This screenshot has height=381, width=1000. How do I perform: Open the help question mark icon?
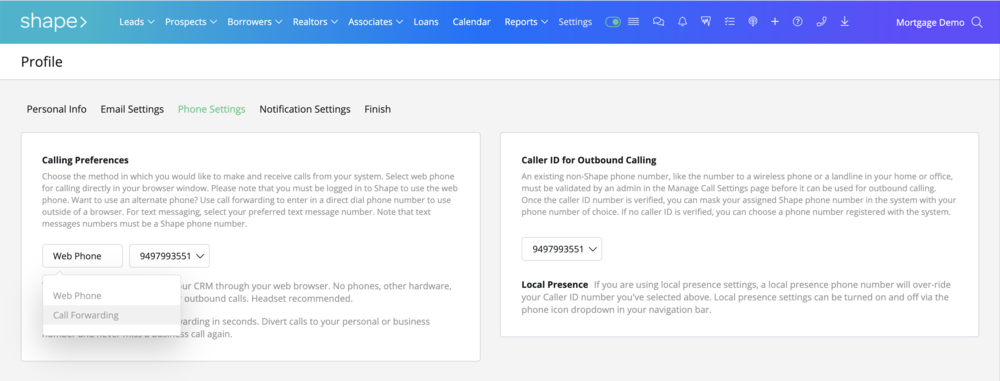click(x=797, y=22)
